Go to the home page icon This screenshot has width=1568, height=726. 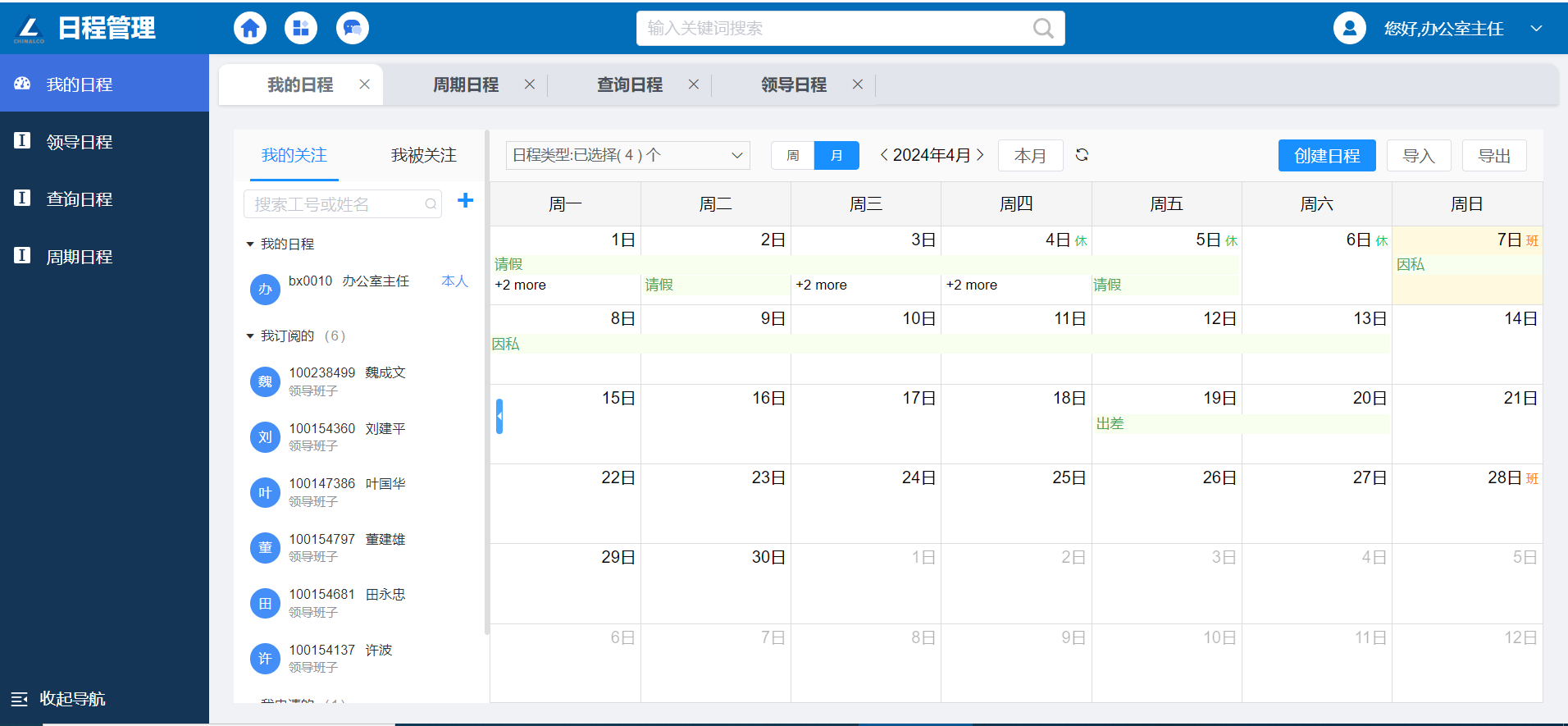click(250, 28)
